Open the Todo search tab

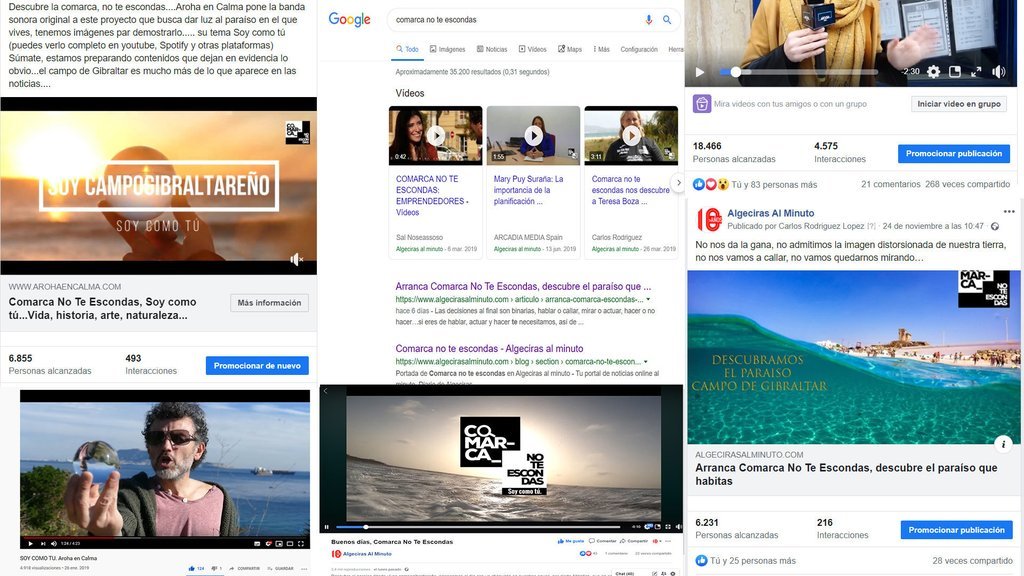click(407, 49)
